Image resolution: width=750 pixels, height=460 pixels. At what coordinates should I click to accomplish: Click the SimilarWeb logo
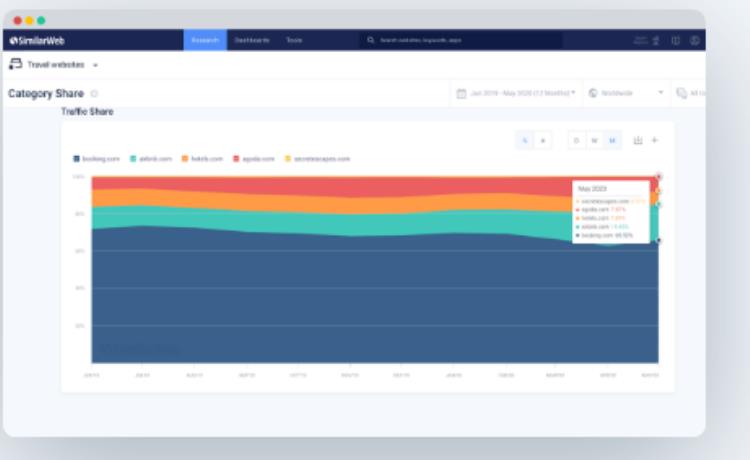[37, 41]
